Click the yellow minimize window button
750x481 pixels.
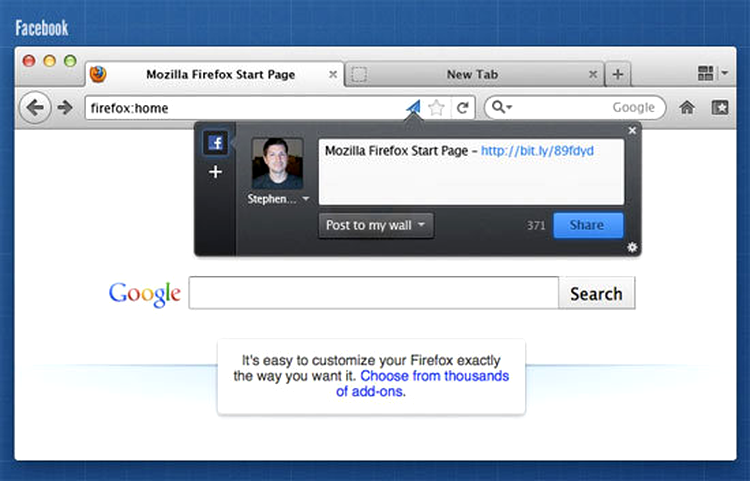(50, 61)
